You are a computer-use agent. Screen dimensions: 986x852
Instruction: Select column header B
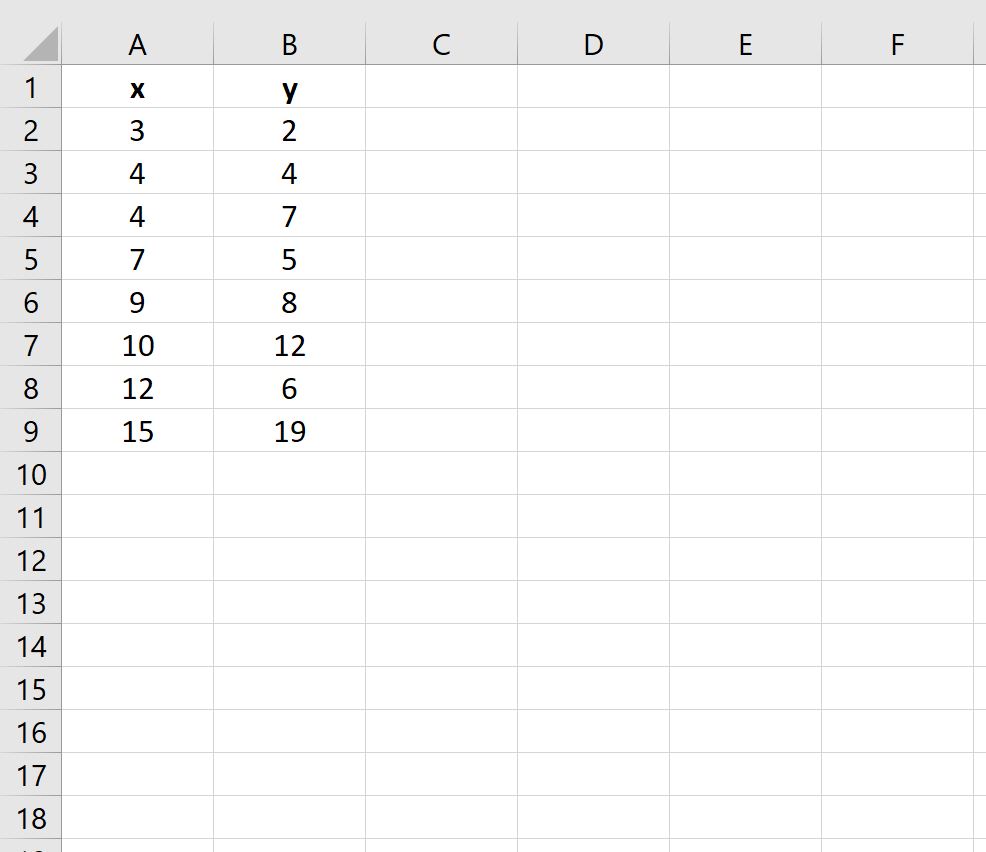pyautogui.click(x=289, y=44)
